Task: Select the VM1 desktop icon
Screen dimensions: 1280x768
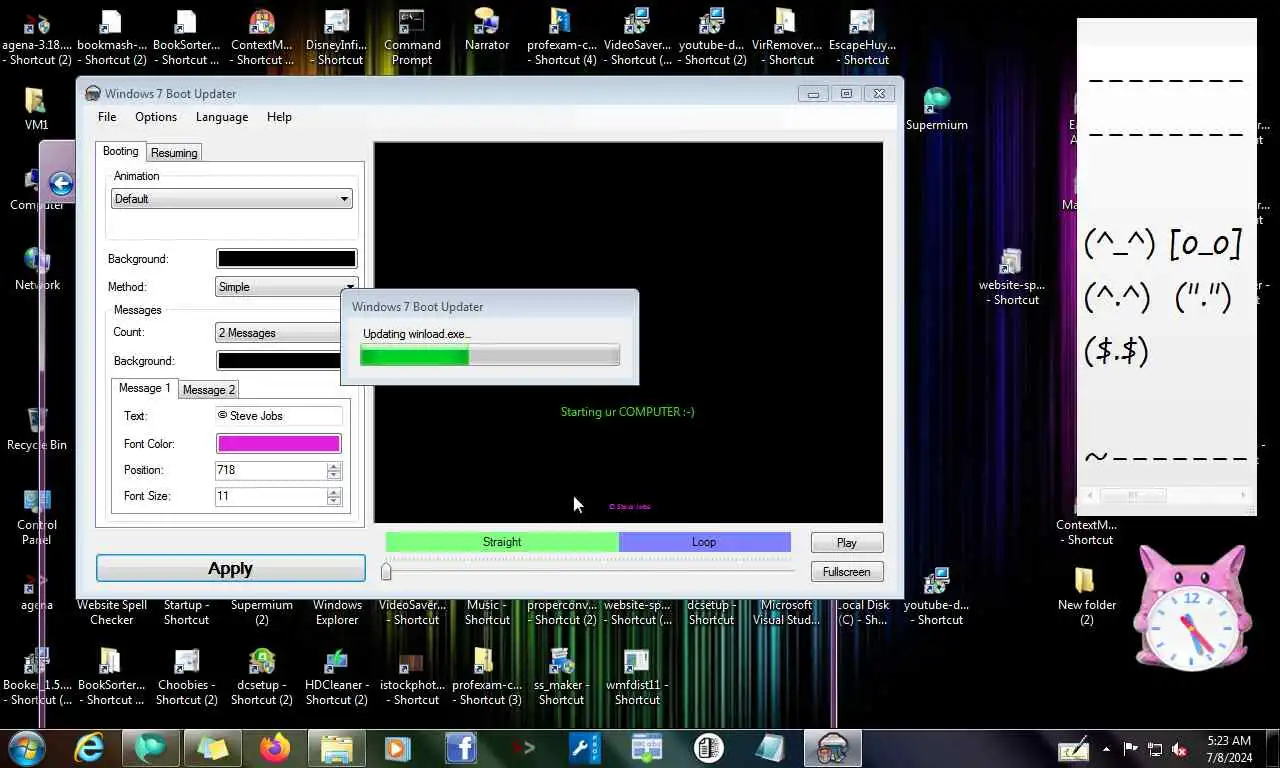Action: click(x=36, y=108)
